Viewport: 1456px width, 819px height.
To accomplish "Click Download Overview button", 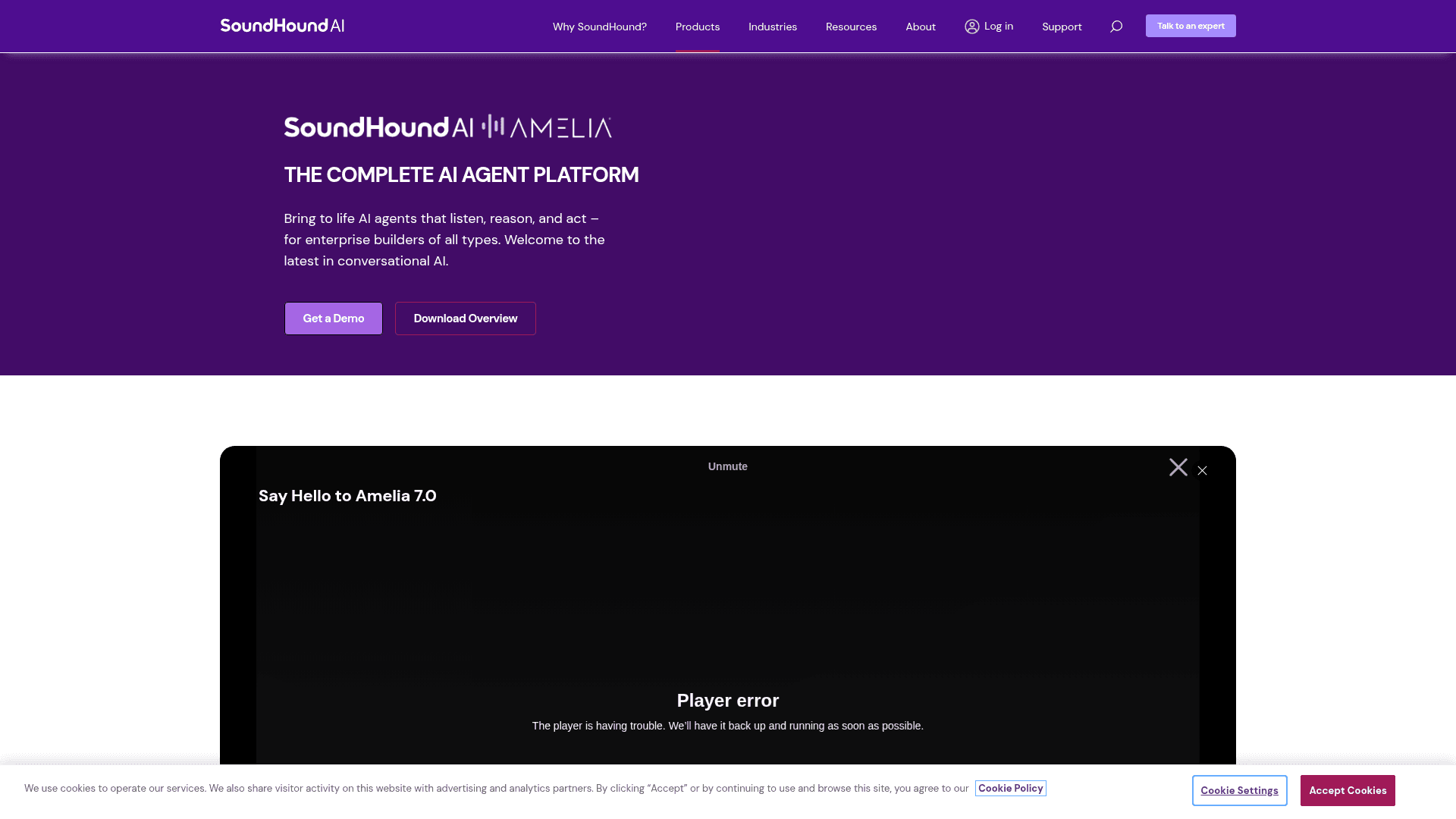I will 466,318.
